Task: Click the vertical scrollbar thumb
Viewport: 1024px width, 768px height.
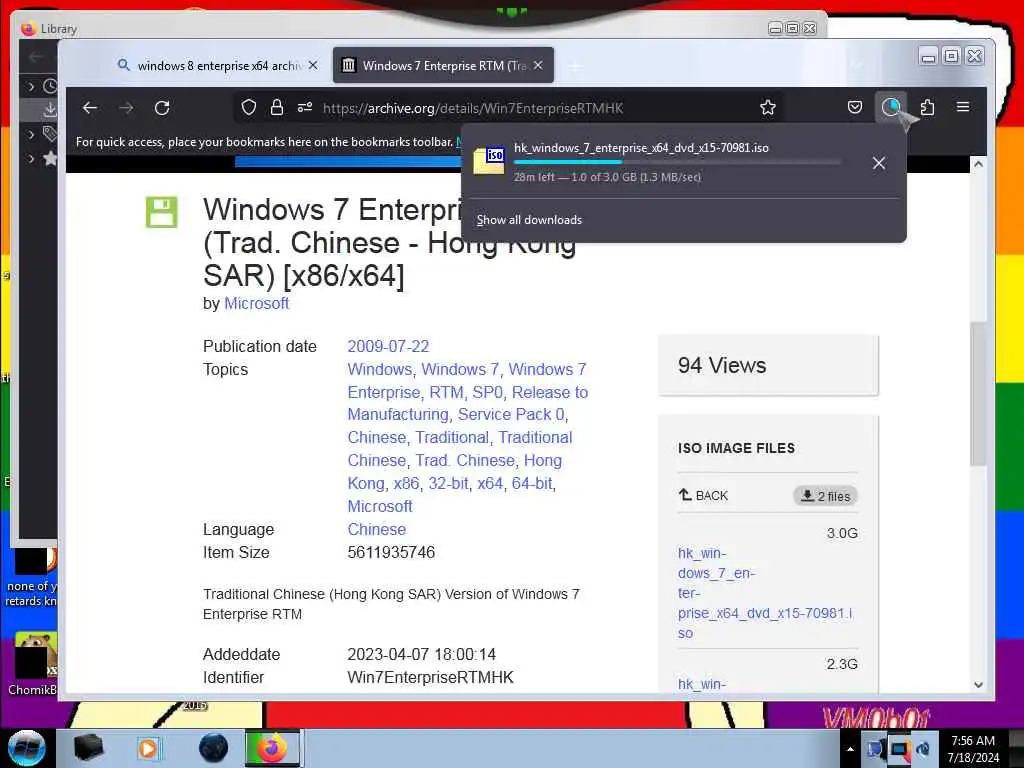Action: point(978,393)
